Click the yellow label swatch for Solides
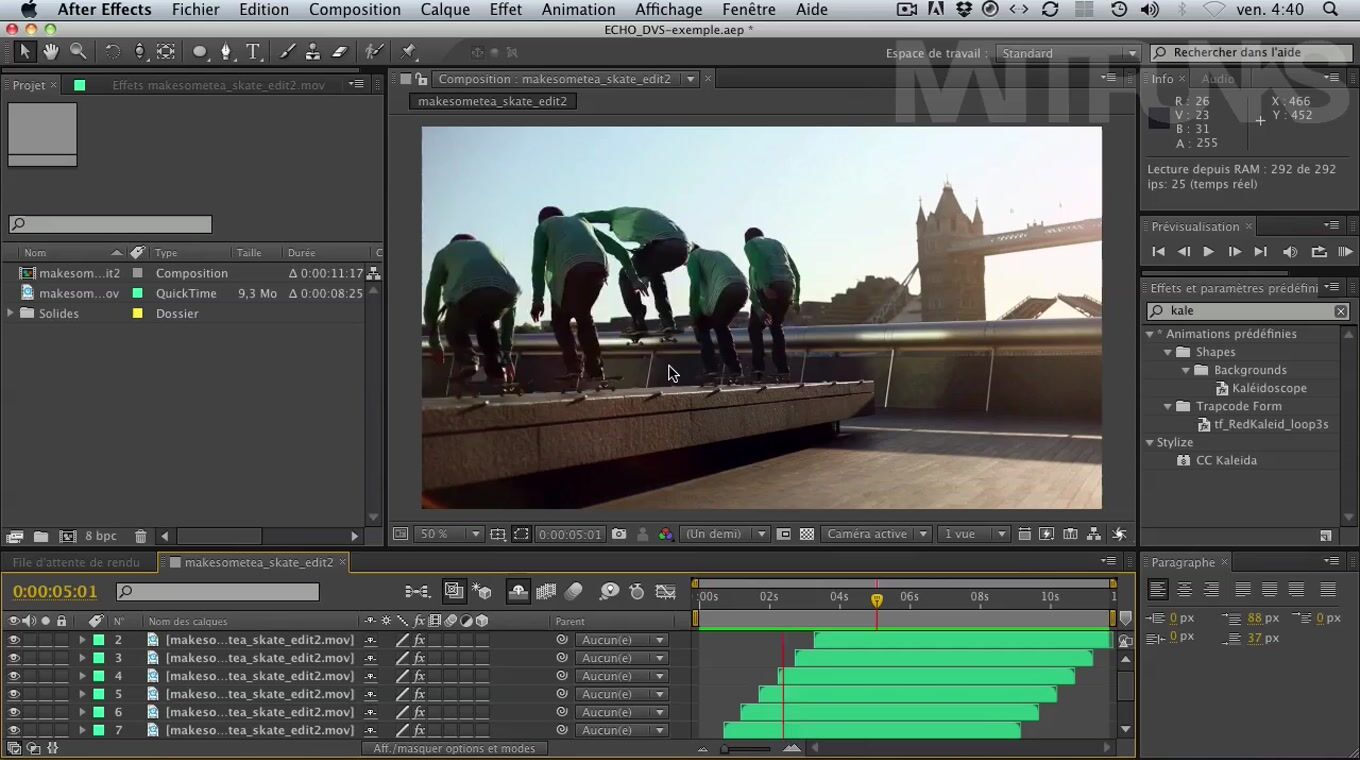The height and width of the screenshot is (760, 1360). click(x=138, y=314)
